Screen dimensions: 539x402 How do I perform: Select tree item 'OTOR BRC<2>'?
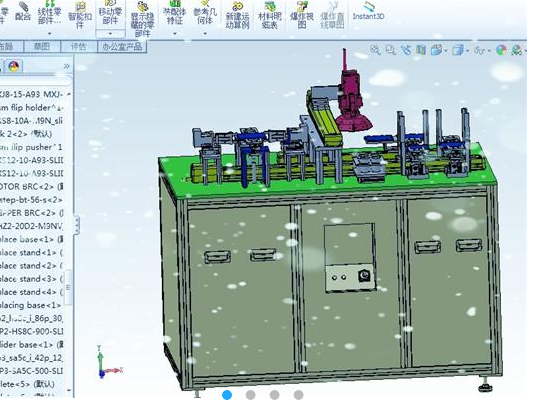(x=32, y=187)
